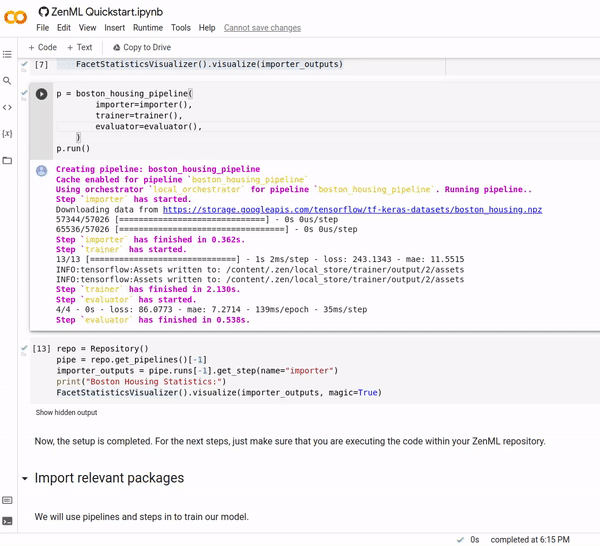Screen dimensions: 600x546
Task: Open the table of contents sidebar
Action: coord(7,54)
